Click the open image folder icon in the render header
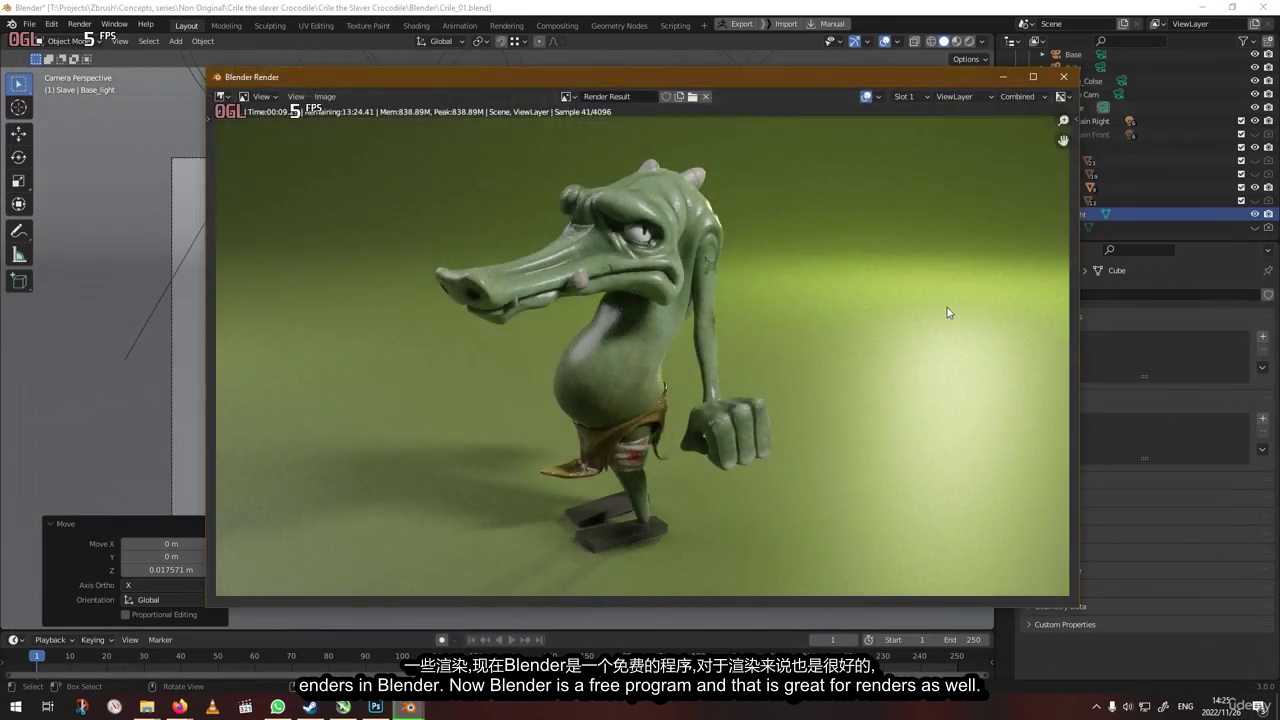The image size is (1280, 720). (692, 97)
